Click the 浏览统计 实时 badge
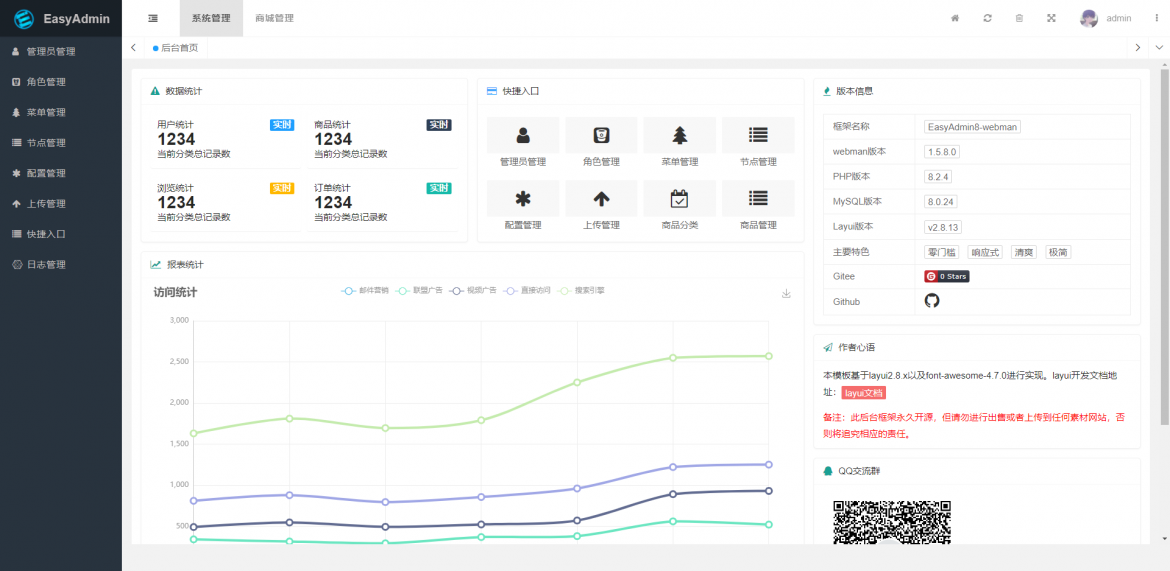Screen dimensions: 1170x571 pyautogui.click(x=282, y=188)
